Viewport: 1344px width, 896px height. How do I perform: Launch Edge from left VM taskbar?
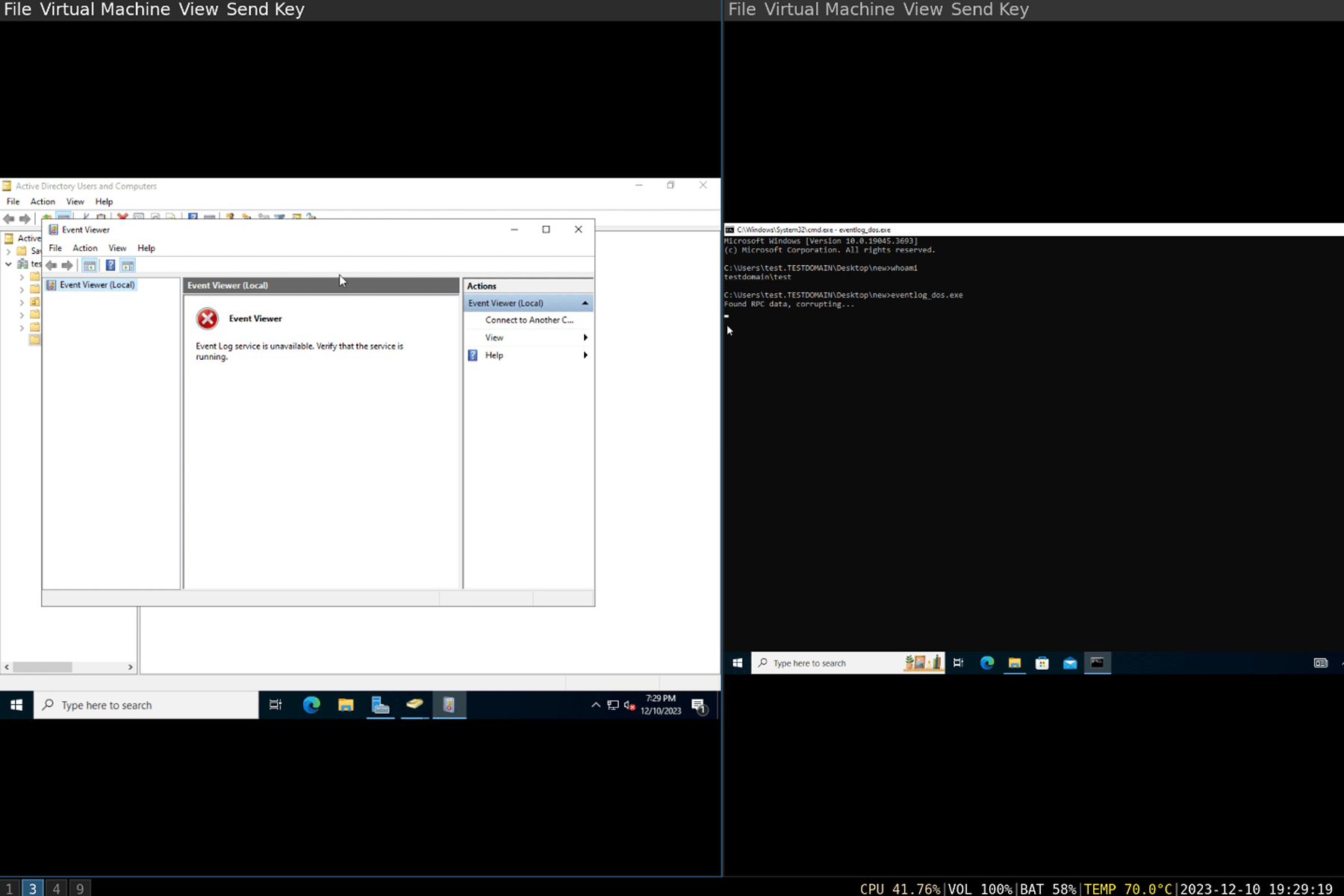(311, 705)
